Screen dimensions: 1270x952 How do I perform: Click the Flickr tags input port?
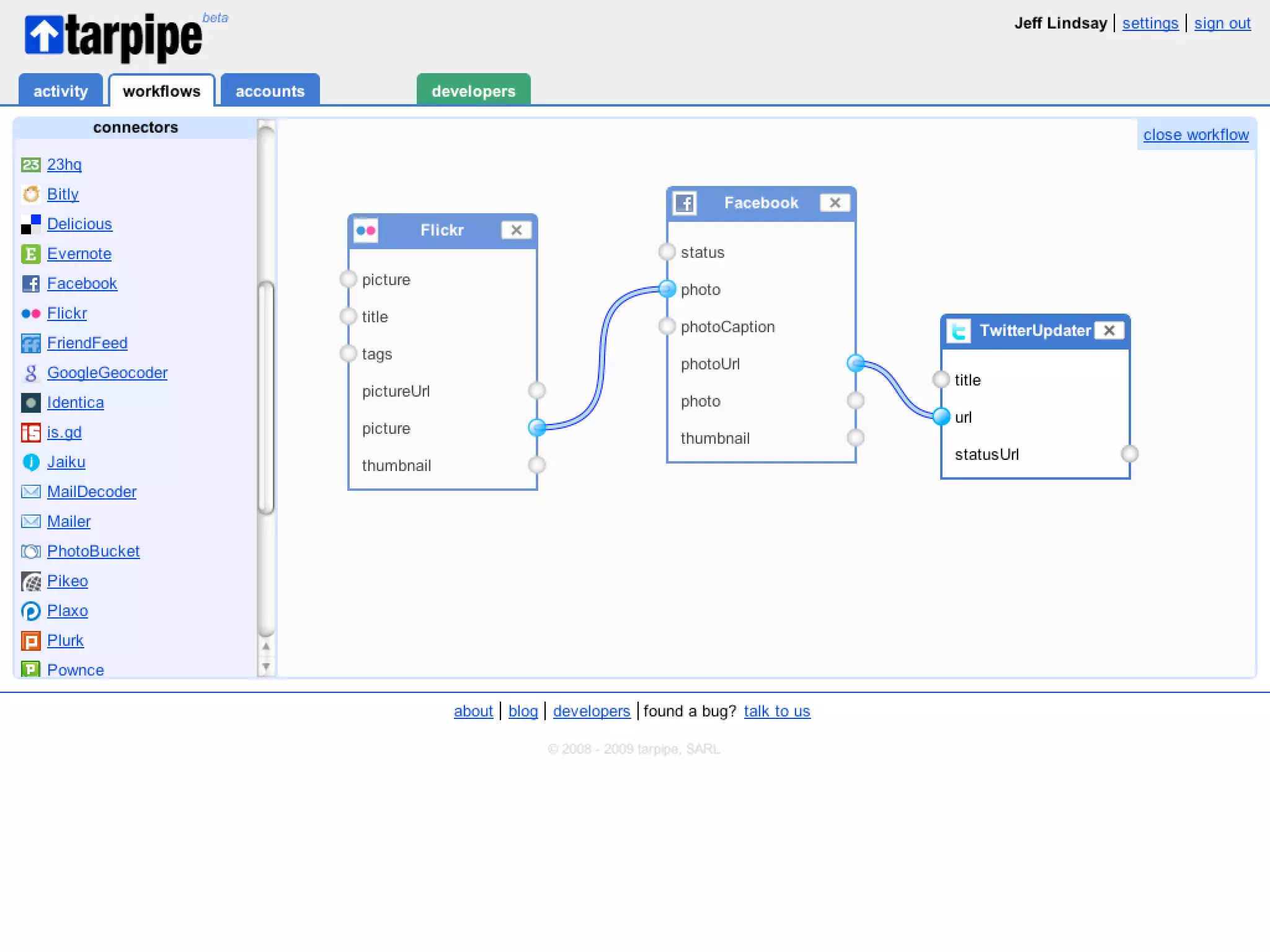point(349,354)
